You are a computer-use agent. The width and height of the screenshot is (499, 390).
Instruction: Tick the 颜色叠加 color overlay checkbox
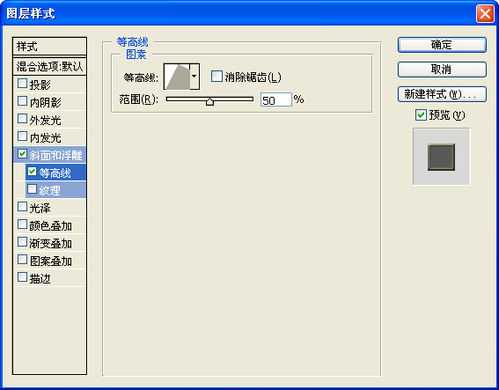coord(22,224)
